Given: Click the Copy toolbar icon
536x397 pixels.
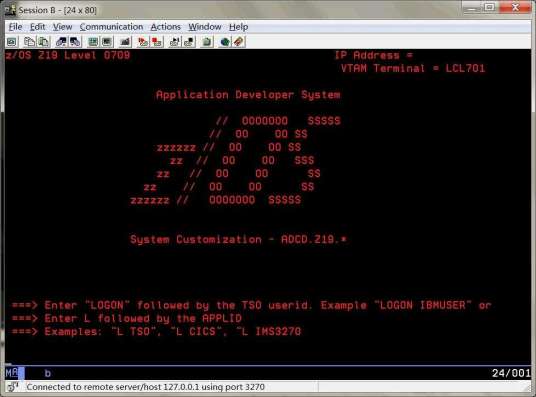Looking at the screenshot, I should click(29, 42).
